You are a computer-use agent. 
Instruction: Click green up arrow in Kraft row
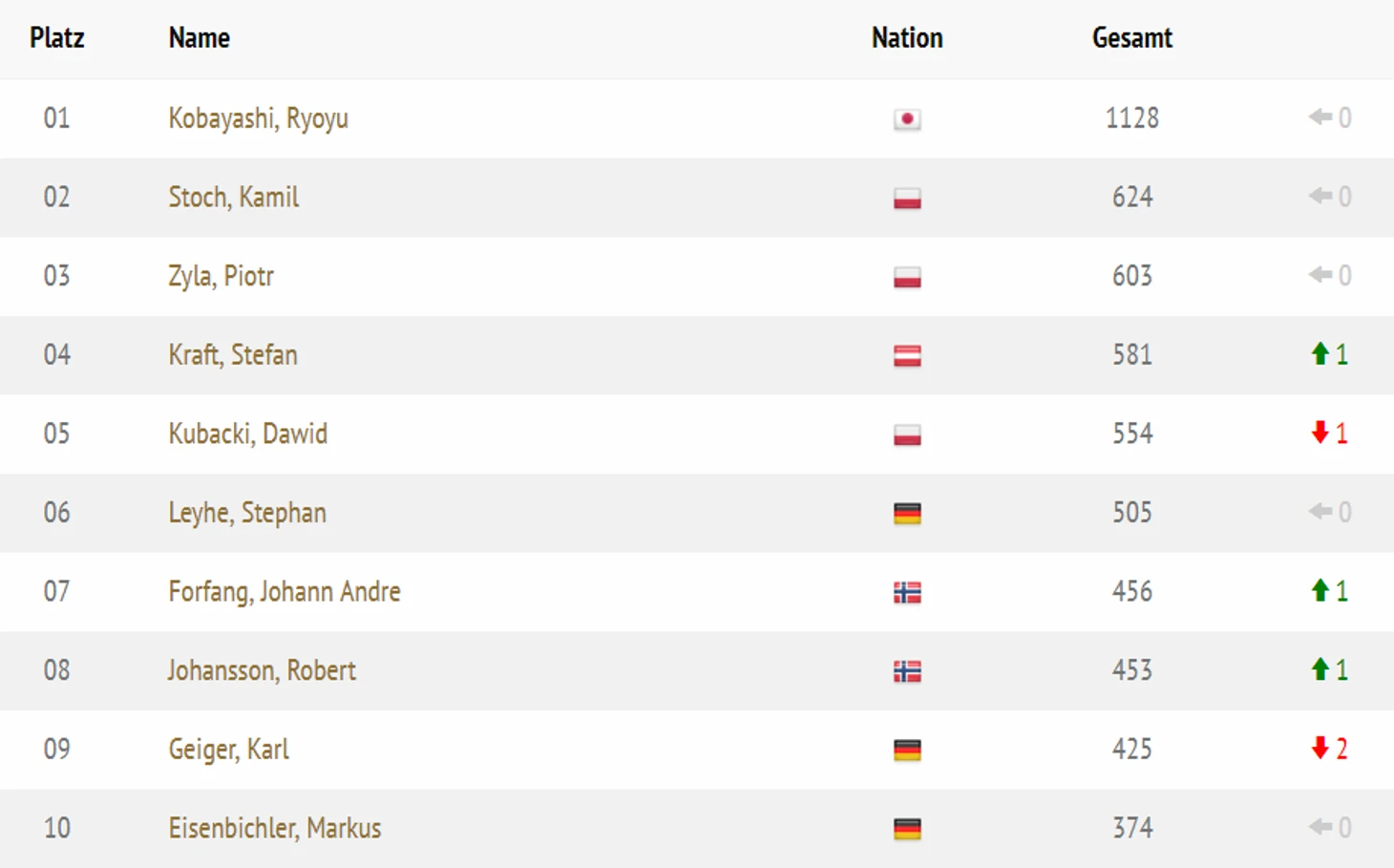click(1320, 354)
